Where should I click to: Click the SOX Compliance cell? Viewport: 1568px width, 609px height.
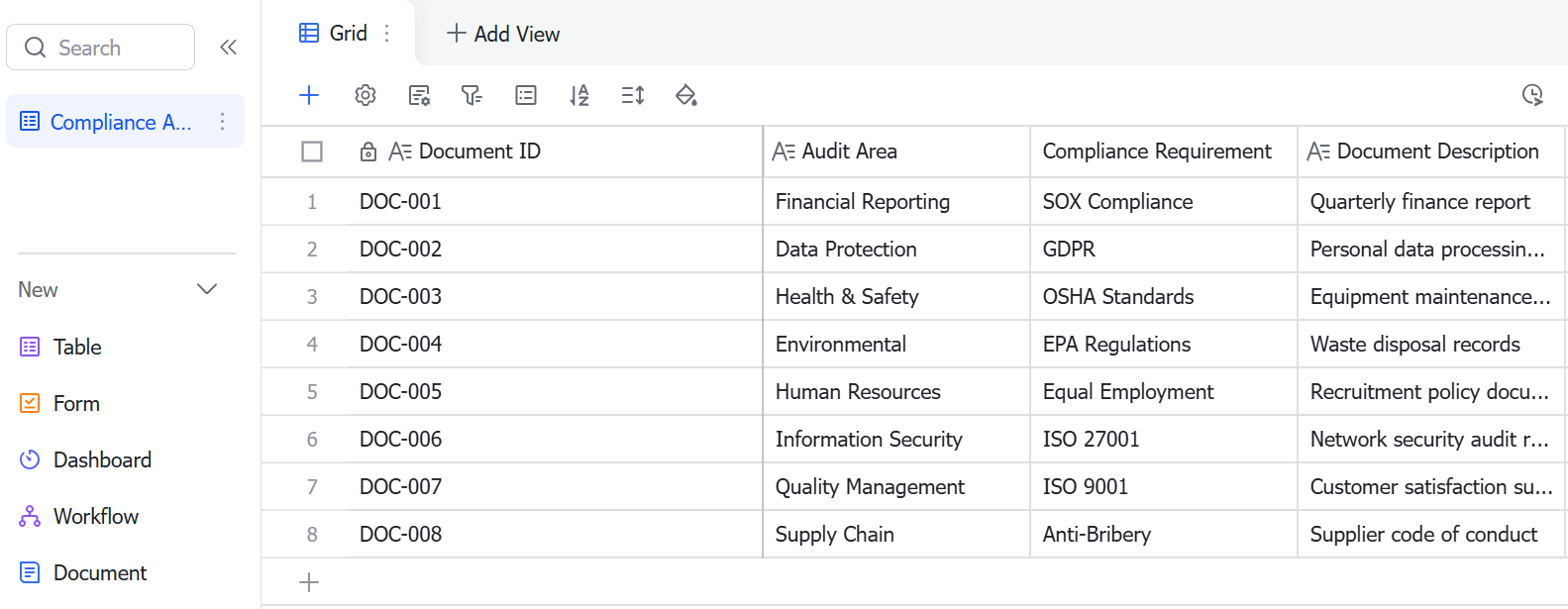coord(1164,202)
